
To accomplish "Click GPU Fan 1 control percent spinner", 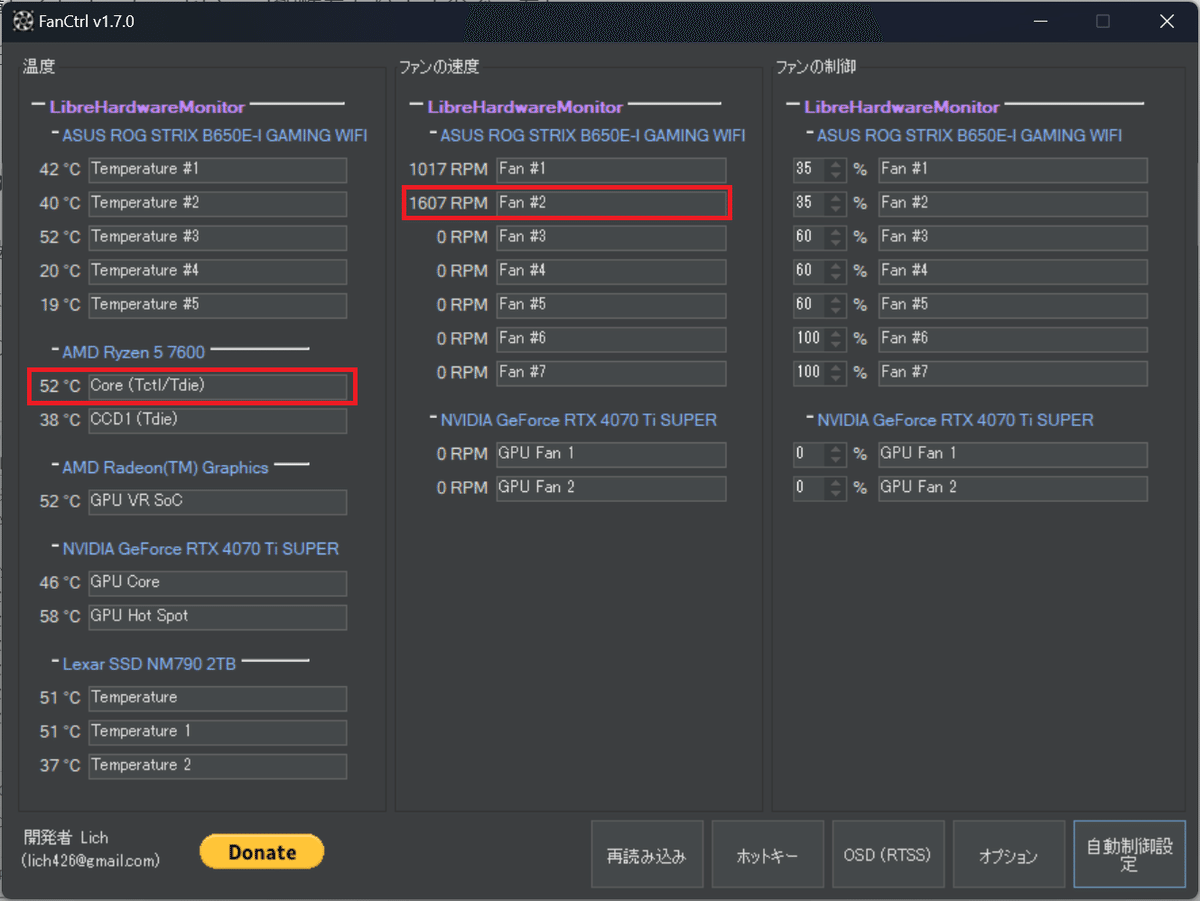I will [x=820, y=455].
